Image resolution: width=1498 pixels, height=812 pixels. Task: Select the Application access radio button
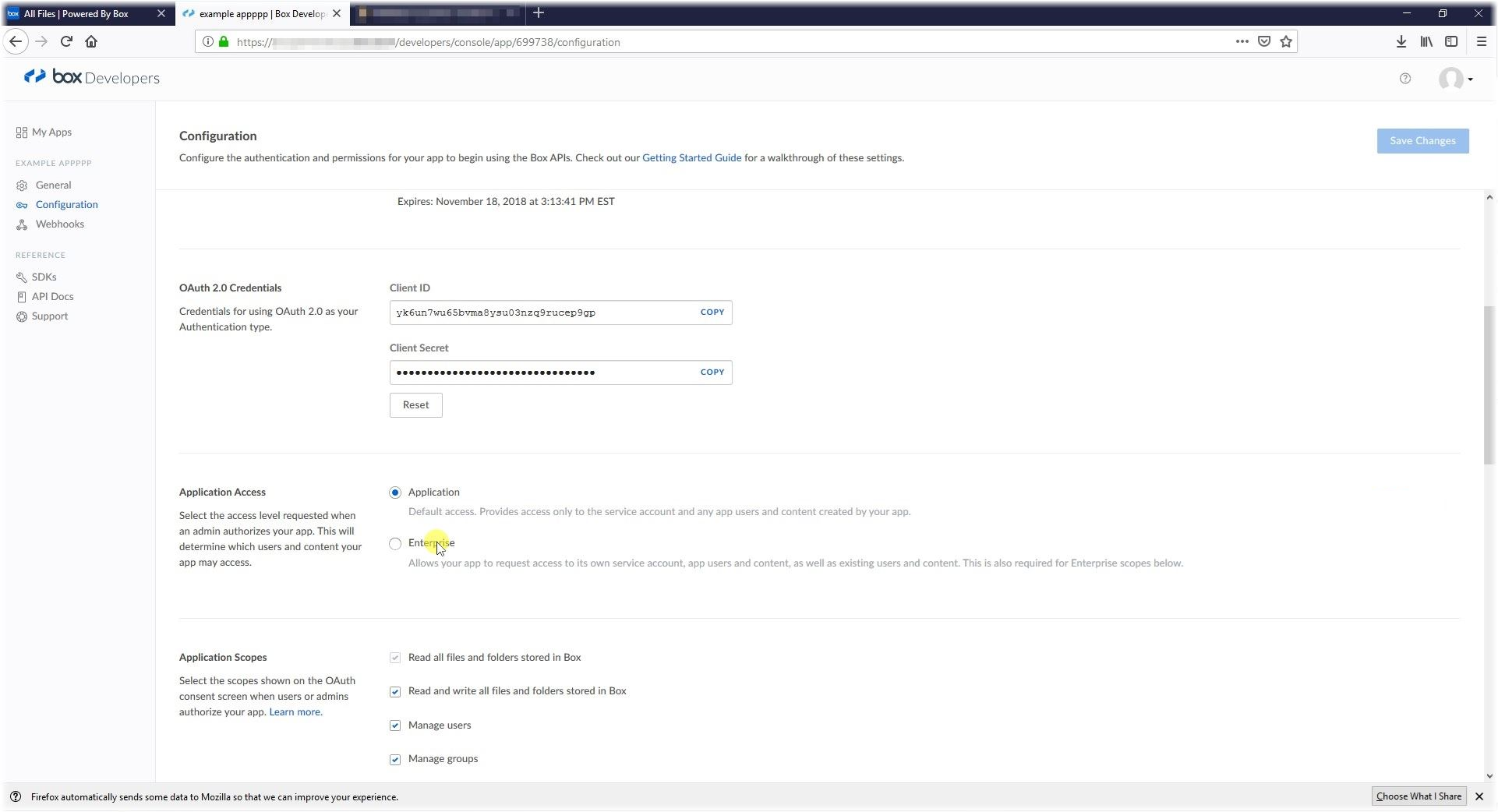click(x=395, y=492)
